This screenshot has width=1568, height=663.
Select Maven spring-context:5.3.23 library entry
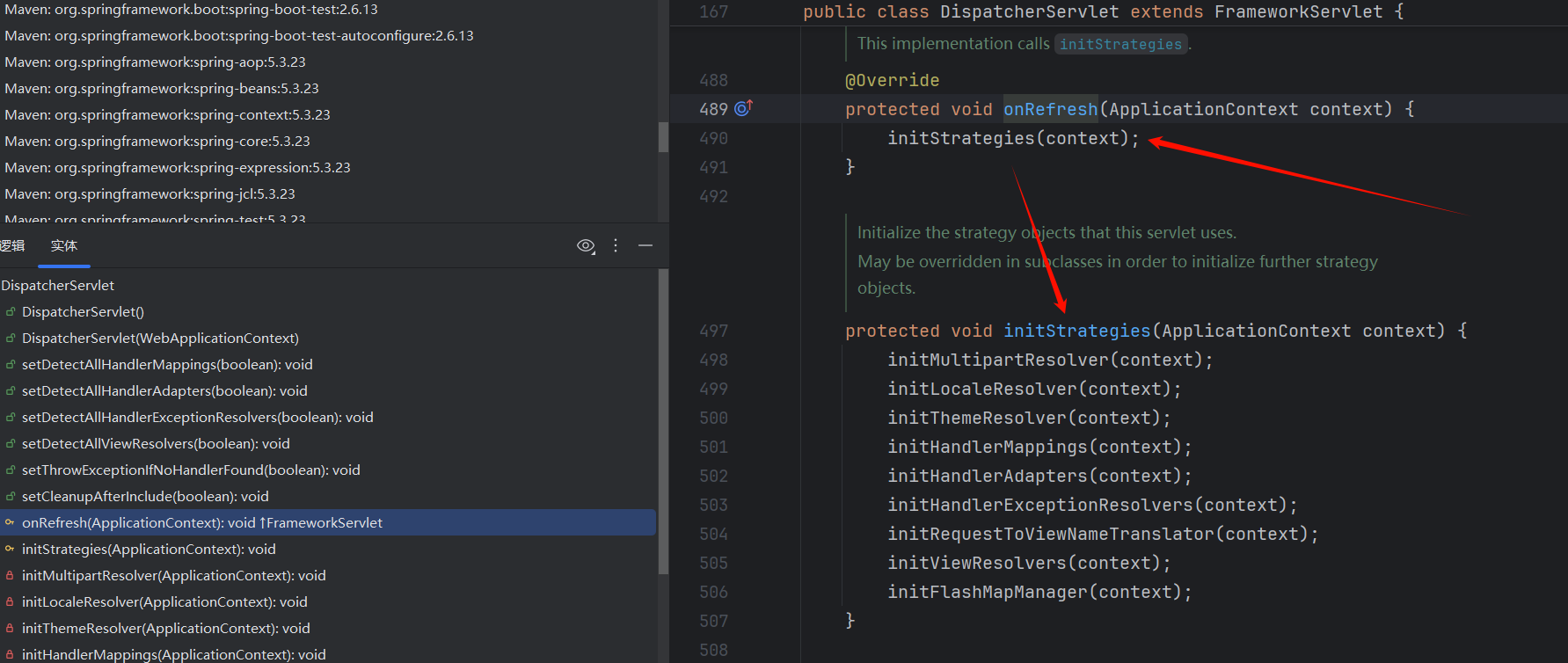click(167, 115)
